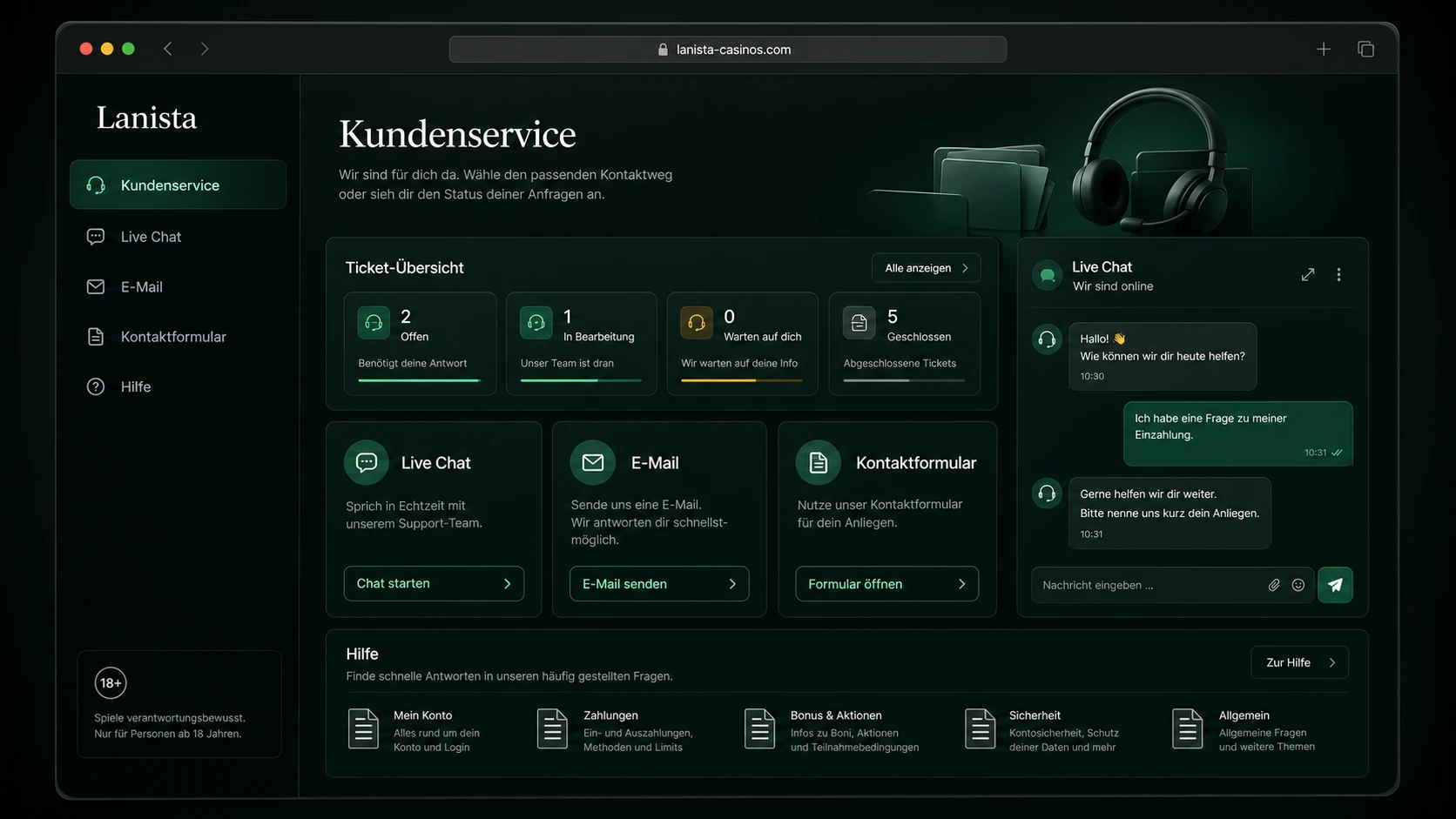1456x819 pixels.
Task: Click the yellow headset icon on Warten auf dich
Action: click(697, 323)
